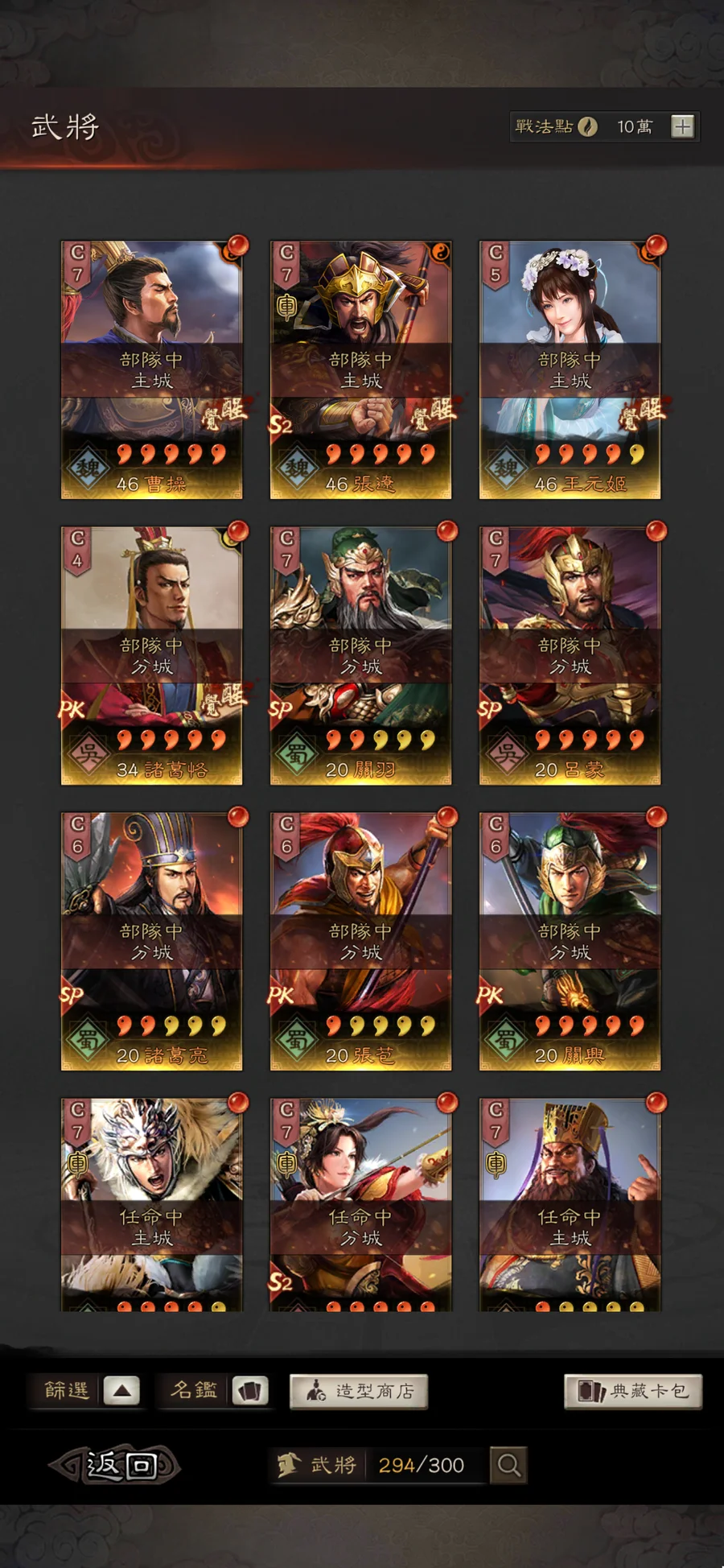Go back with the 返回 button
The height and width of the screenshot is (1568, 724).
point(114,1465)
